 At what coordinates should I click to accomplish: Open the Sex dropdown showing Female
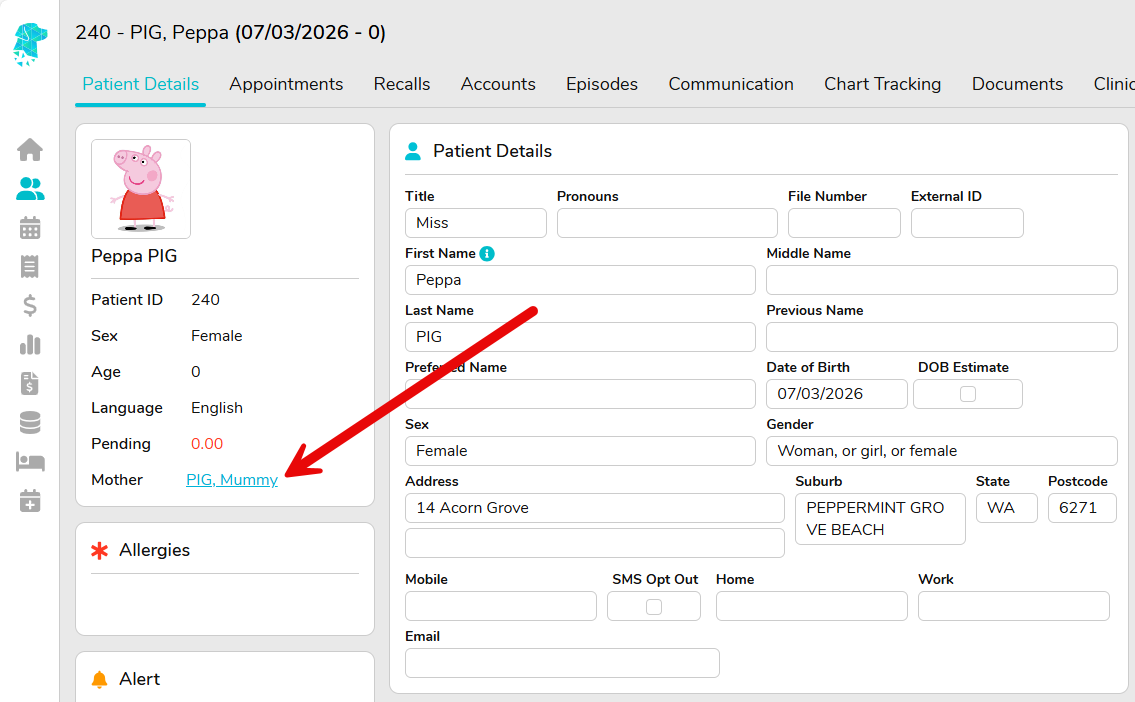tap(579, 451)
